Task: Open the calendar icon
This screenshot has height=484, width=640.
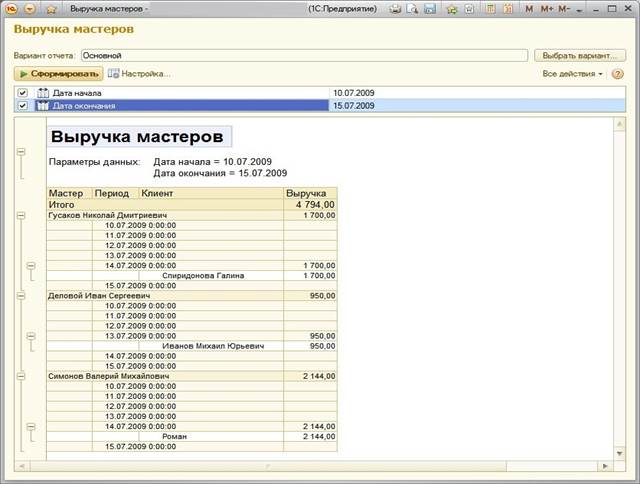Action: coord(508,9)
